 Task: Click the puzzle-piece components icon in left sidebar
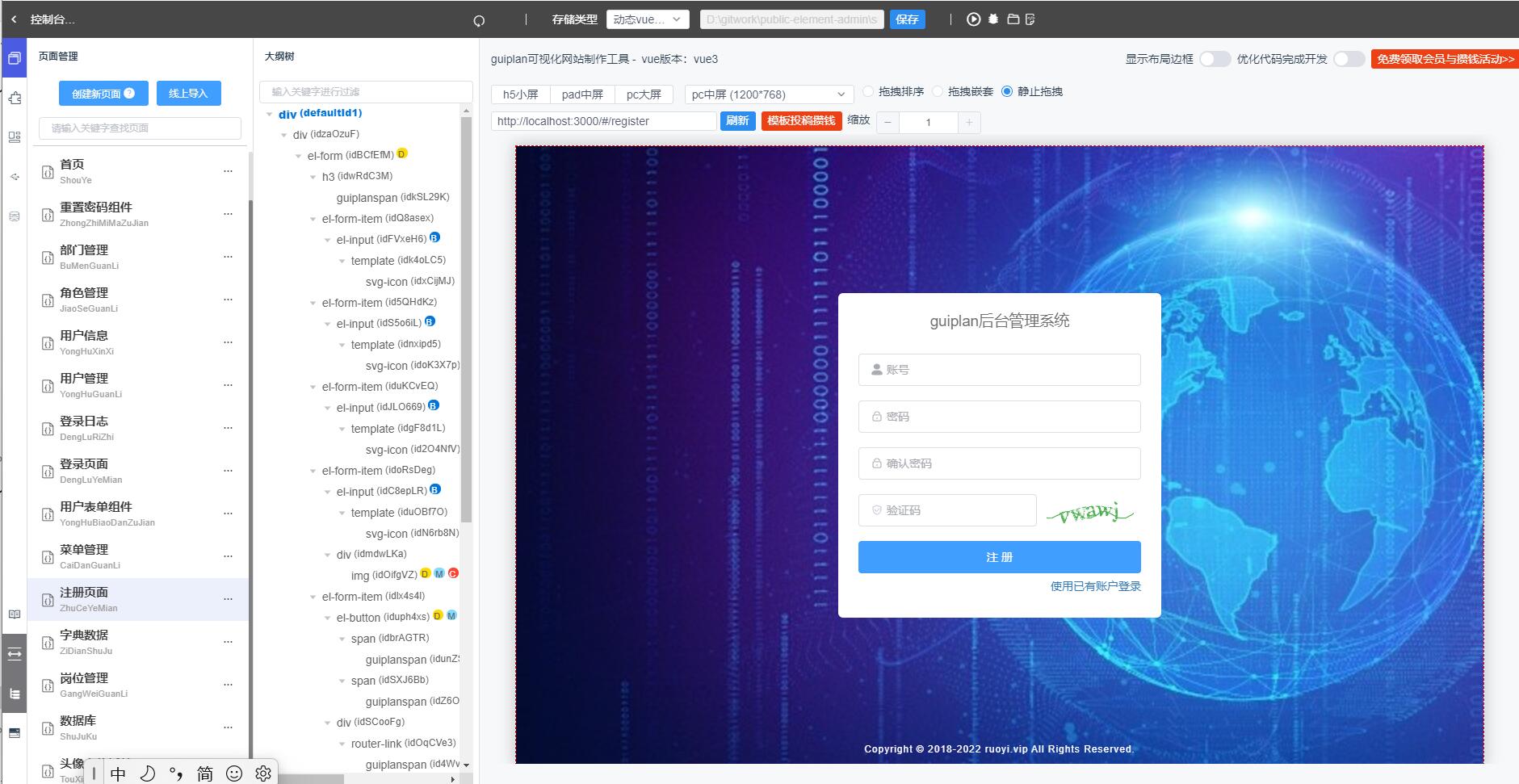pyautogui.click(x=15, y=99)
